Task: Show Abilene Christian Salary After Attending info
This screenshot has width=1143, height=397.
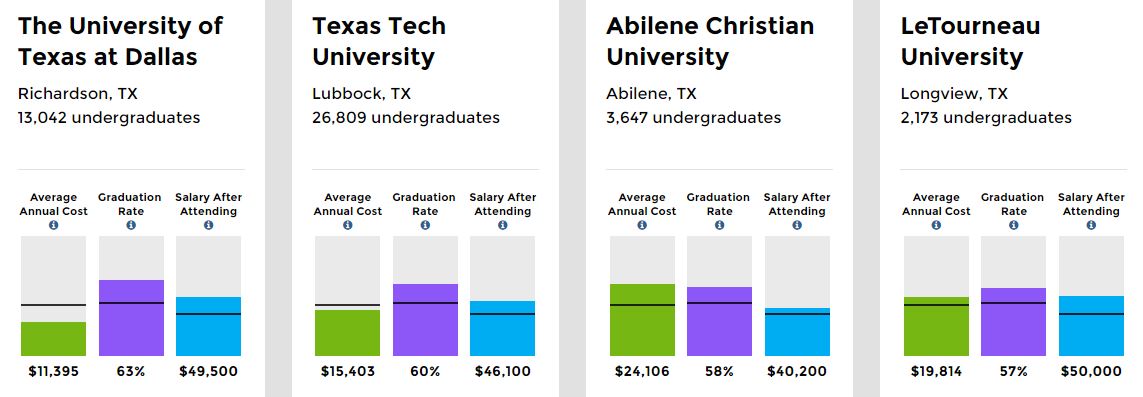Action: click(x=797, y=225)
